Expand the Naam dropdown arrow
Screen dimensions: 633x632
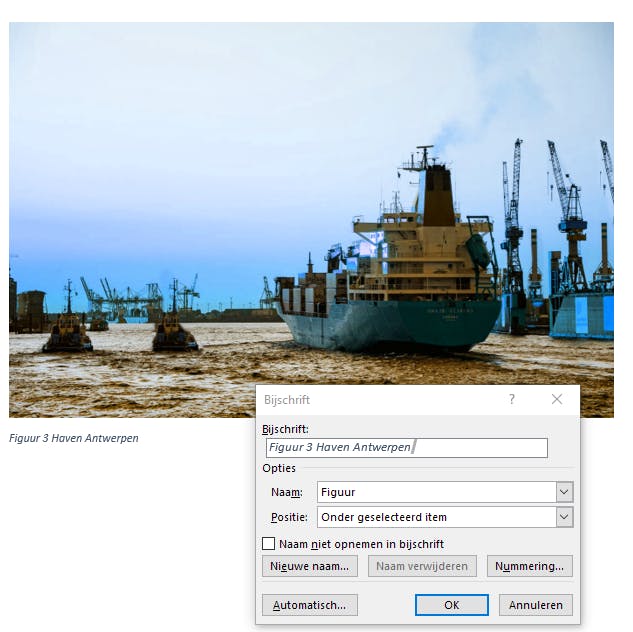click(x=564, y=492)
